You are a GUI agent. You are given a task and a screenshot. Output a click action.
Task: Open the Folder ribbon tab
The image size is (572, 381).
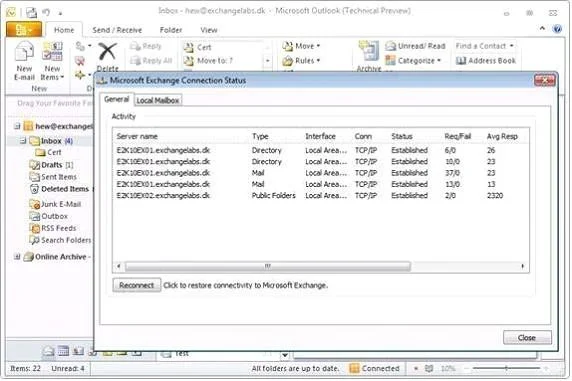tap(171, 30)
